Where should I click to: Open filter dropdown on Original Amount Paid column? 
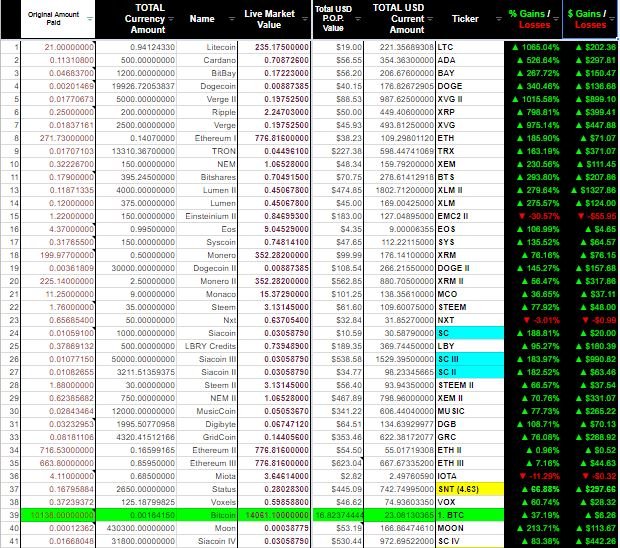90,19
